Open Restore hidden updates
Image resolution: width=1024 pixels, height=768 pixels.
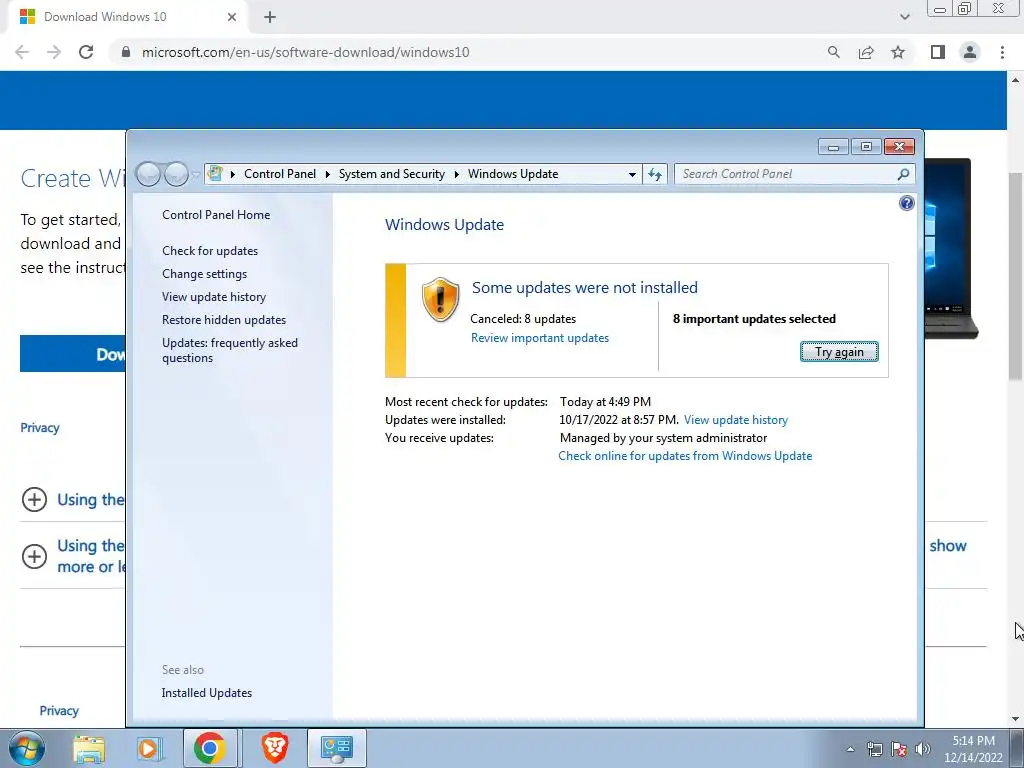pos(224,320)
